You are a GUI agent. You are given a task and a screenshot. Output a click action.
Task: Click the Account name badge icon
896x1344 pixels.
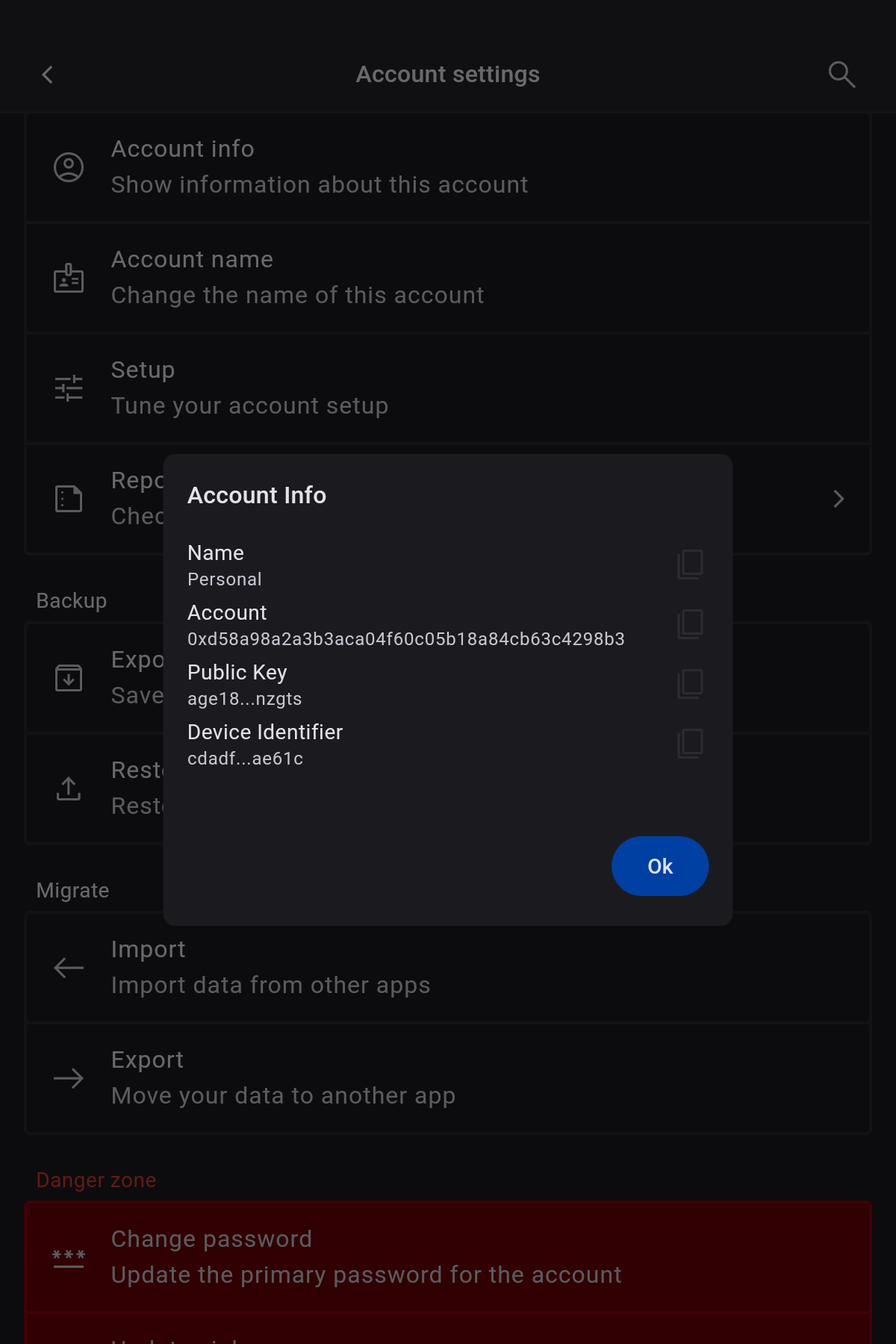[69, 278]
